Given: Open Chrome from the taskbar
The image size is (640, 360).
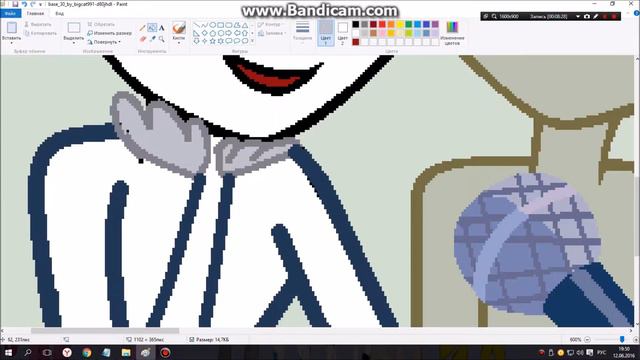Looking at the screenshot, I should [87, 353].
